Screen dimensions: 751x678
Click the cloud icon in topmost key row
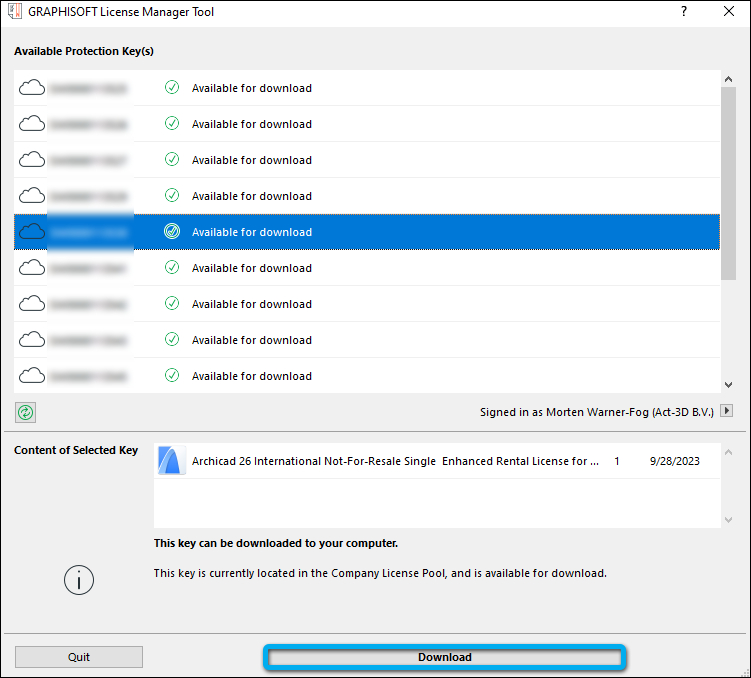(x=32, y=88)
